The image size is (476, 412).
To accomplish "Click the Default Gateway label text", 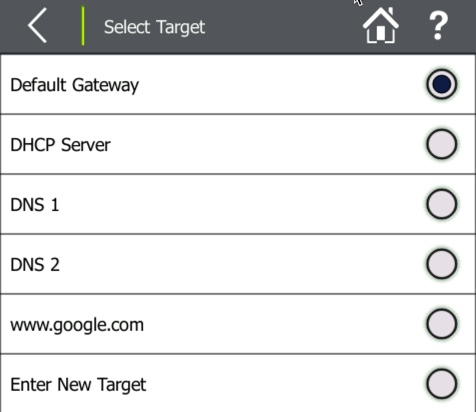I will pos(75,85).
